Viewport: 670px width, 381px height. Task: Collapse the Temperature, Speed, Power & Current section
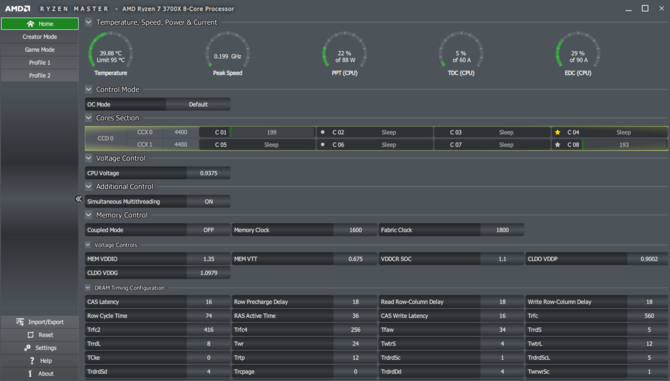click(x=88, y=22)
